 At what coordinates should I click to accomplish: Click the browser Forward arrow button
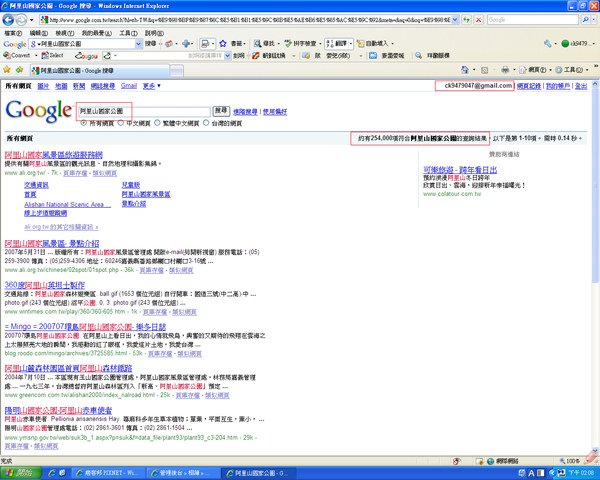pos(21,20)
